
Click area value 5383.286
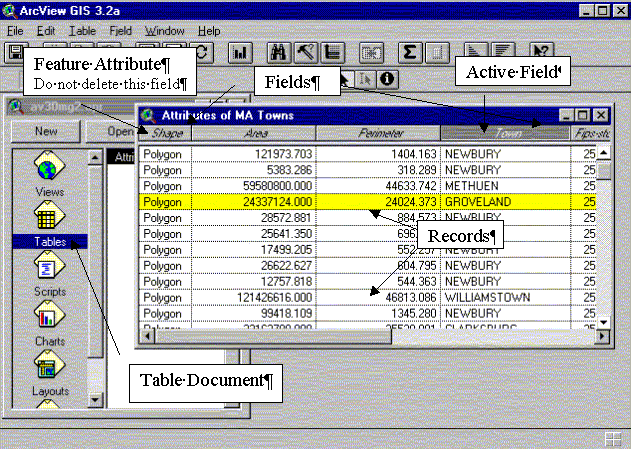[x=289, y=170]
